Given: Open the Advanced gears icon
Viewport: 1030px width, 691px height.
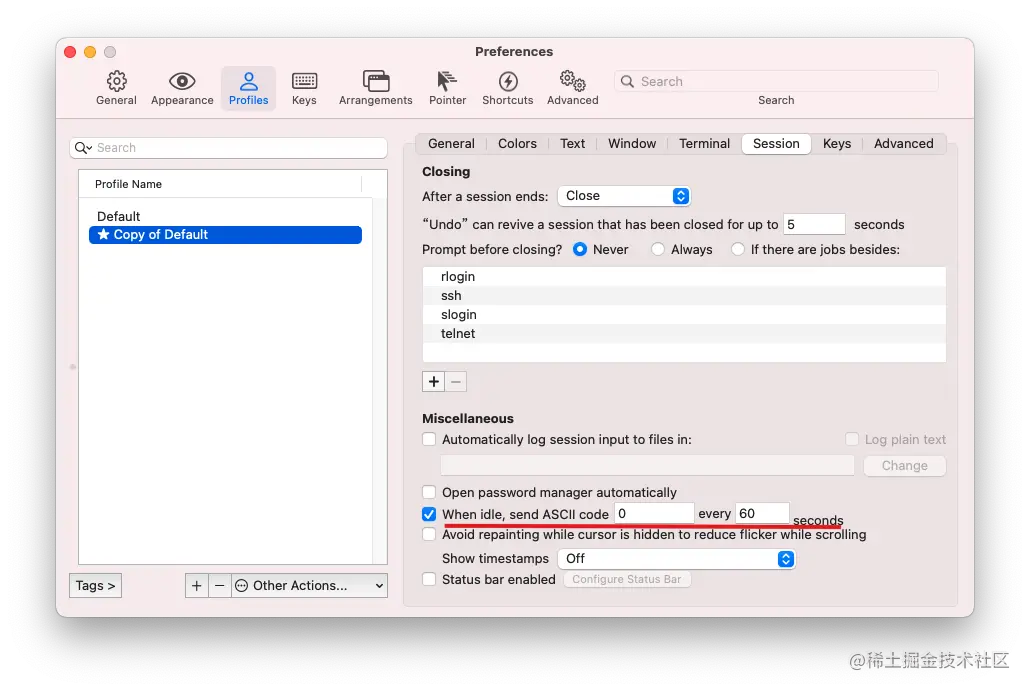Looking at the screenshot, I should (x=573, y=81).
